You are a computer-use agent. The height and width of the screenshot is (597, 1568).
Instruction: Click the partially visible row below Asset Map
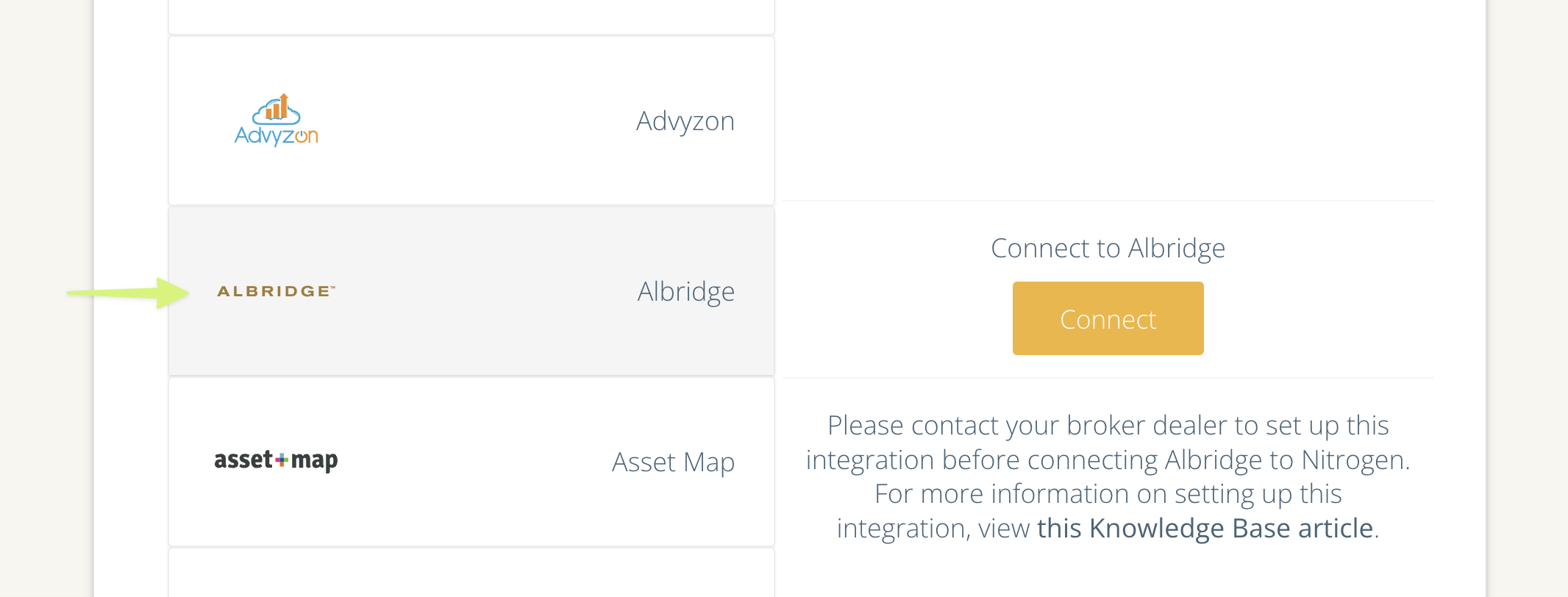(x=471, y=573)
